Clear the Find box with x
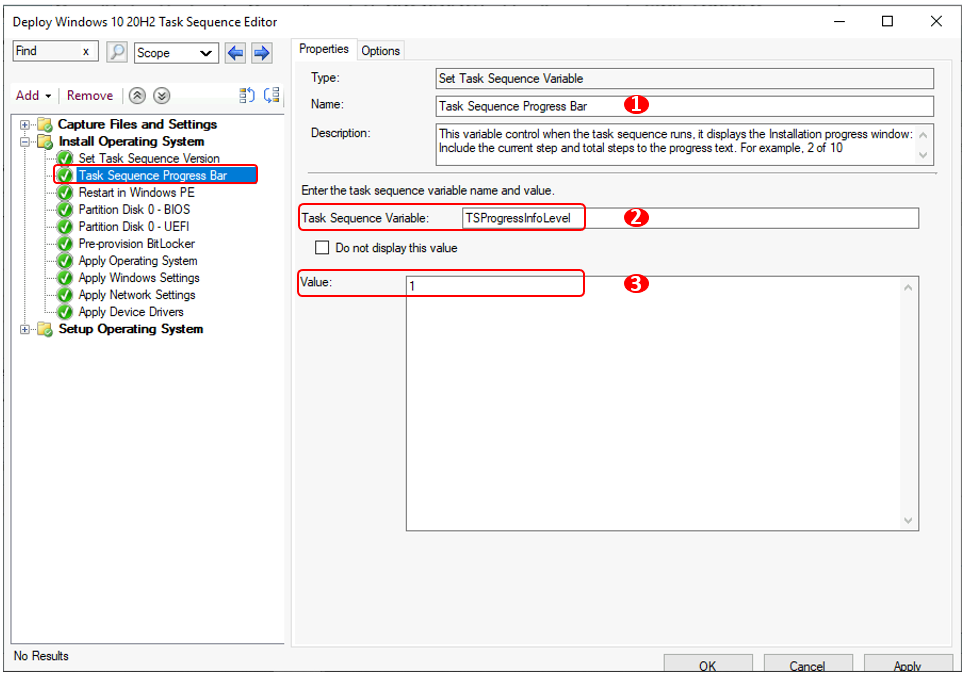This screenshot has width=968, height=675. (x=86, y=51)
